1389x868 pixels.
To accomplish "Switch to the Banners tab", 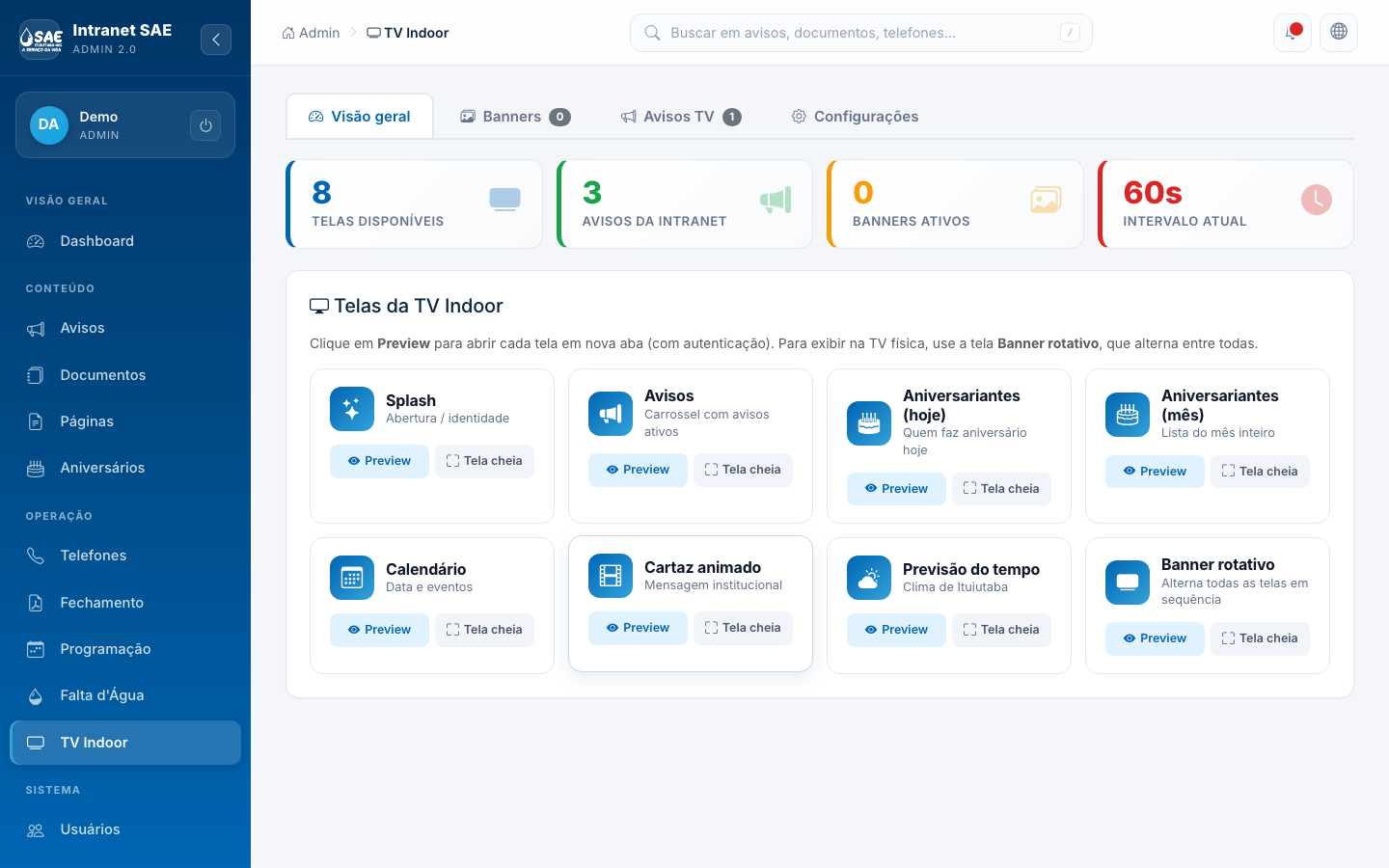I will [515, 117].
